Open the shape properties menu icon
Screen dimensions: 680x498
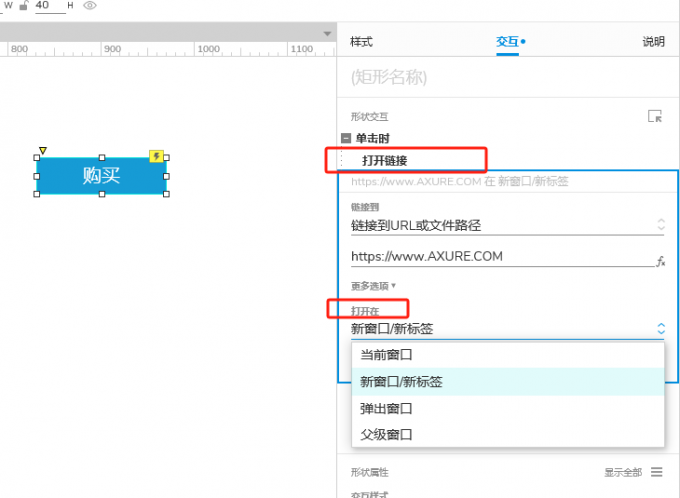(x=657, y=472)
